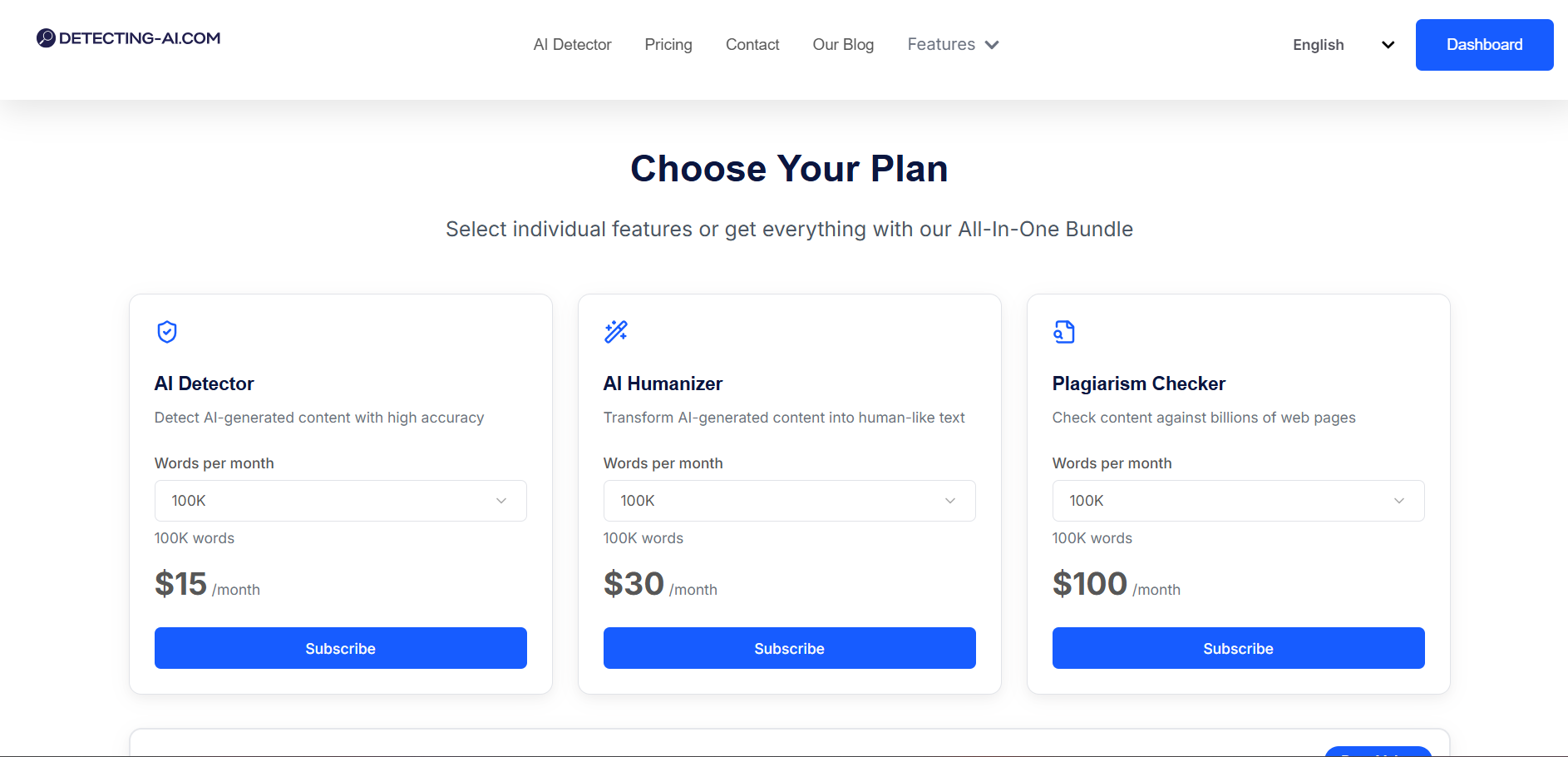Open the Pricing nav link
The image size is (1568, 757).
click(x=668, y=45)
